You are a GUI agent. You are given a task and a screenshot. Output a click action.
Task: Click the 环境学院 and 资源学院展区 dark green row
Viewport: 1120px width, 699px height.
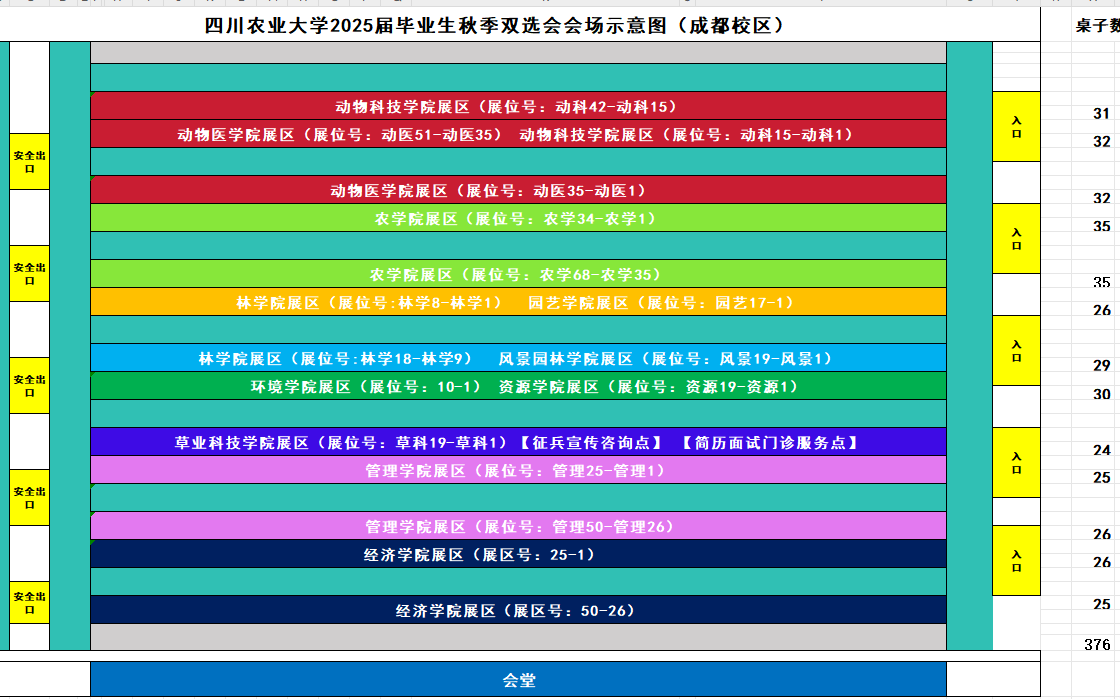pos(518,386)
